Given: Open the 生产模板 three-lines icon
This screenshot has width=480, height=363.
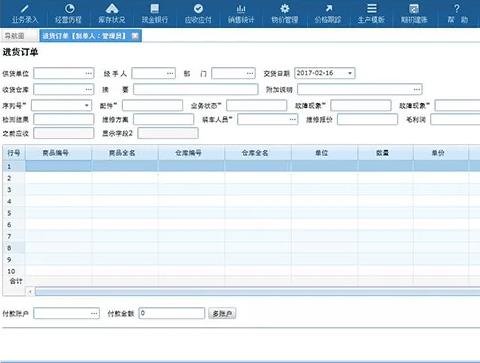Looking at the screenshot, I should coord(372,8).
